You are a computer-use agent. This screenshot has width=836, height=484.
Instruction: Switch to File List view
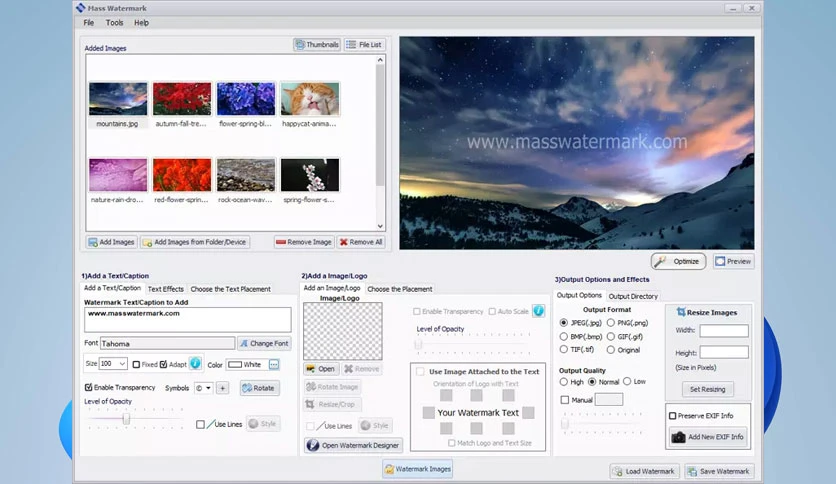pos(364,45)
